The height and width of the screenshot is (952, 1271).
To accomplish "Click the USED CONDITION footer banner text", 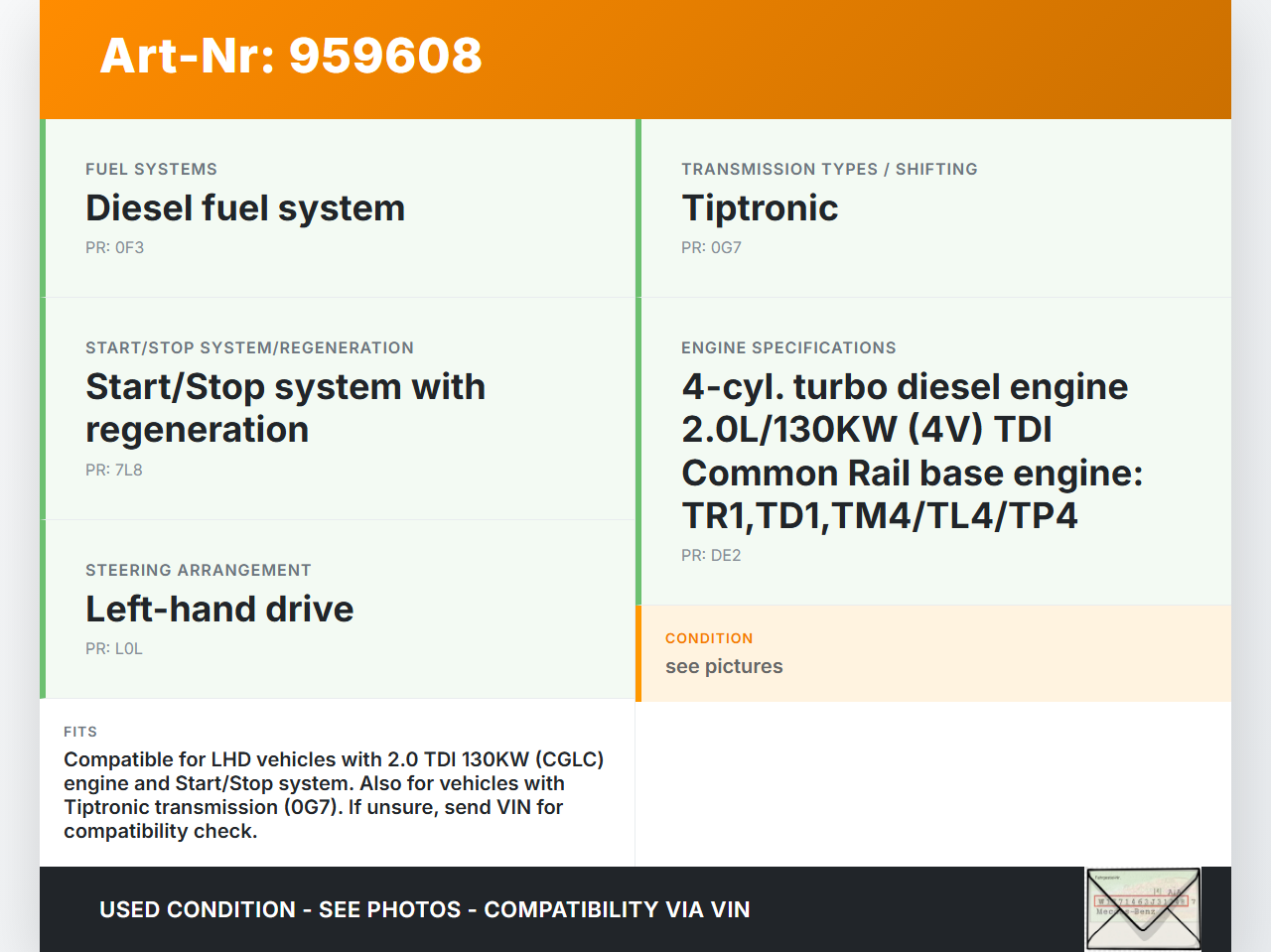I will click(425, 910).
